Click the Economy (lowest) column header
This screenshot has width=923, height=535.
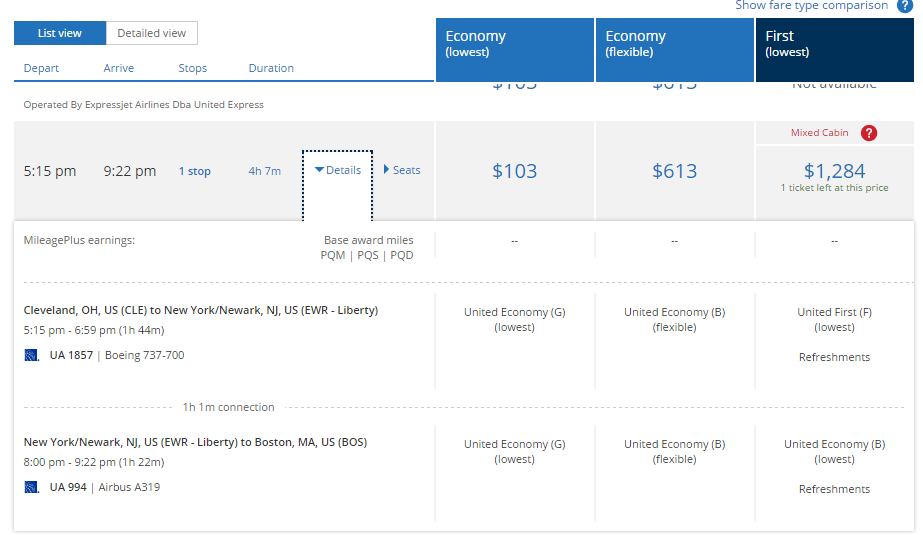[515, 49]
